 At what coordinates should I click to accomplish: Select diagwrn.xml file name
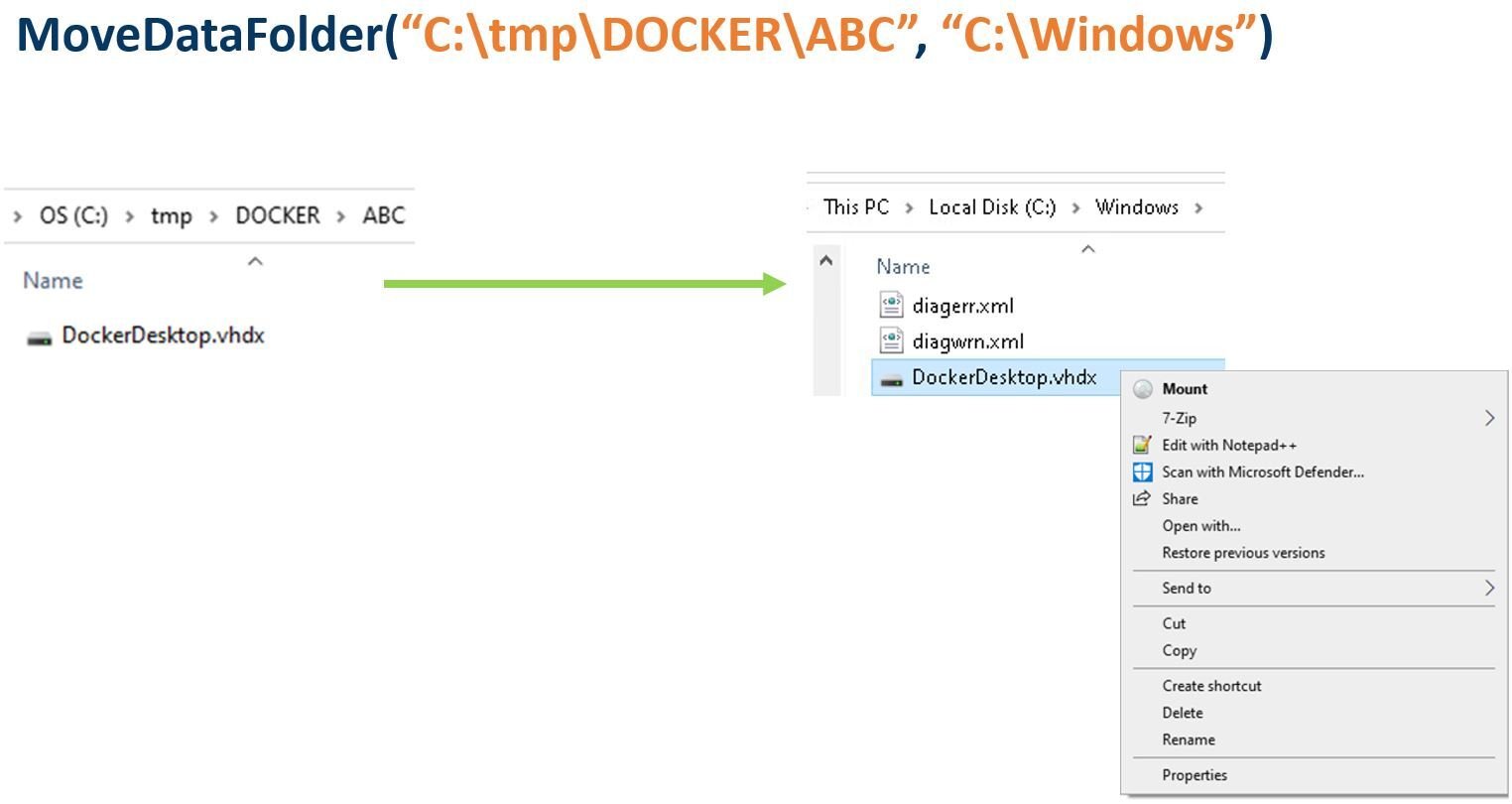point(967,341)
